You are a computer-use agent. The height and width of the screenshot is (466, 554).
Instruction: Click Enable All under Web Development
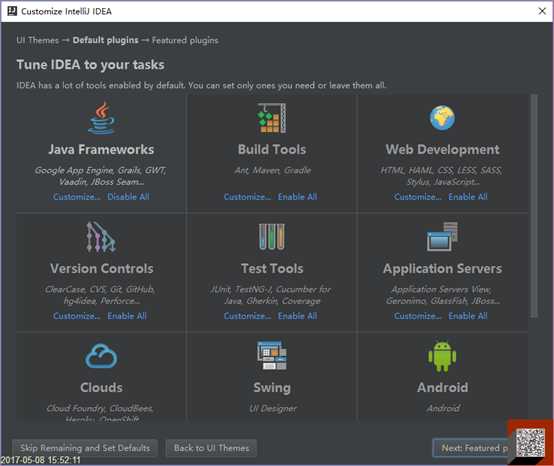point(468,197)
